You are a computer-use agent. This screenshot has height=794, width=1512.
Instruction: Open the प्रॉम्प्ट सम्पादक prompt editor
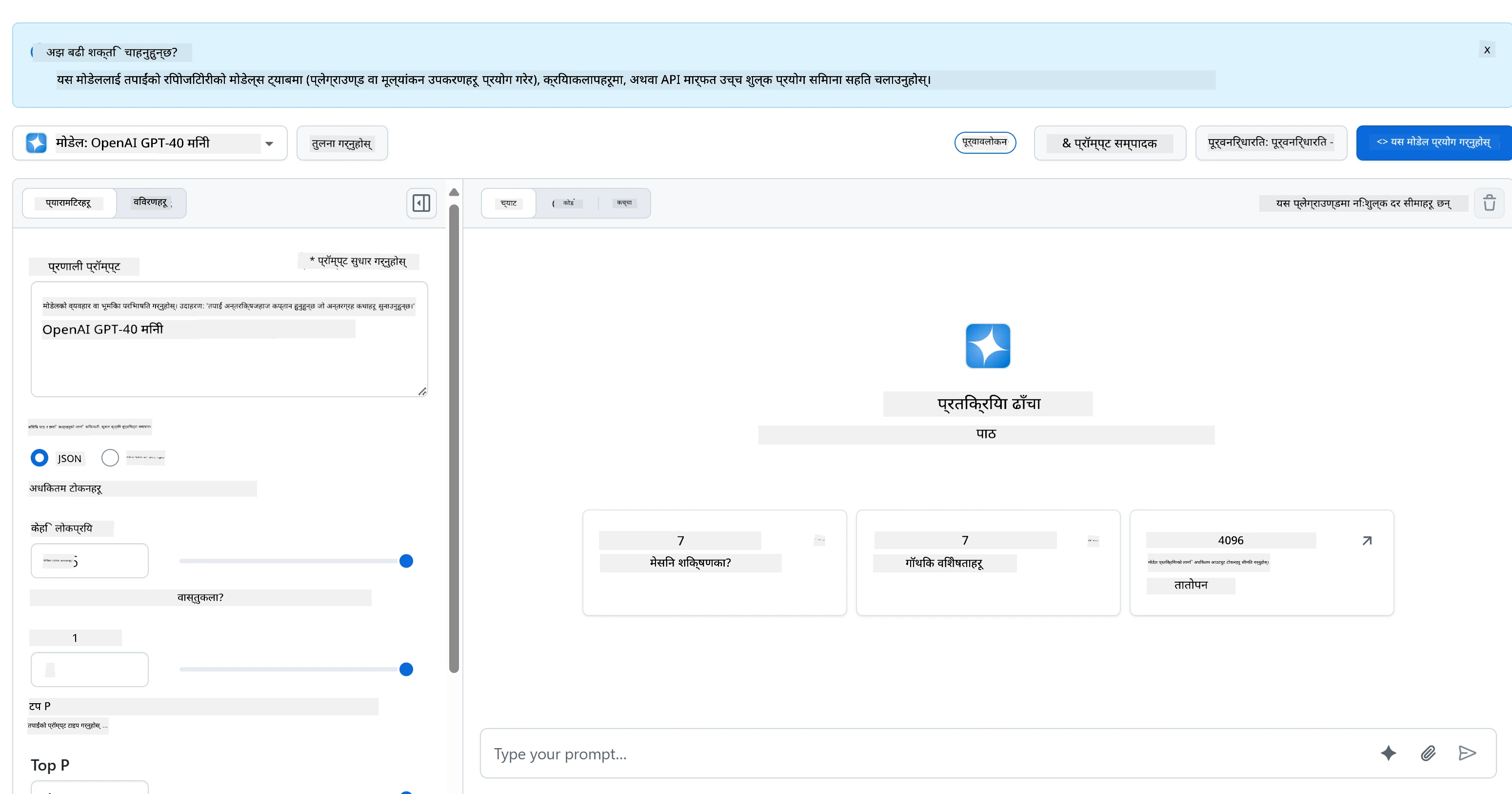[1109, 143]
